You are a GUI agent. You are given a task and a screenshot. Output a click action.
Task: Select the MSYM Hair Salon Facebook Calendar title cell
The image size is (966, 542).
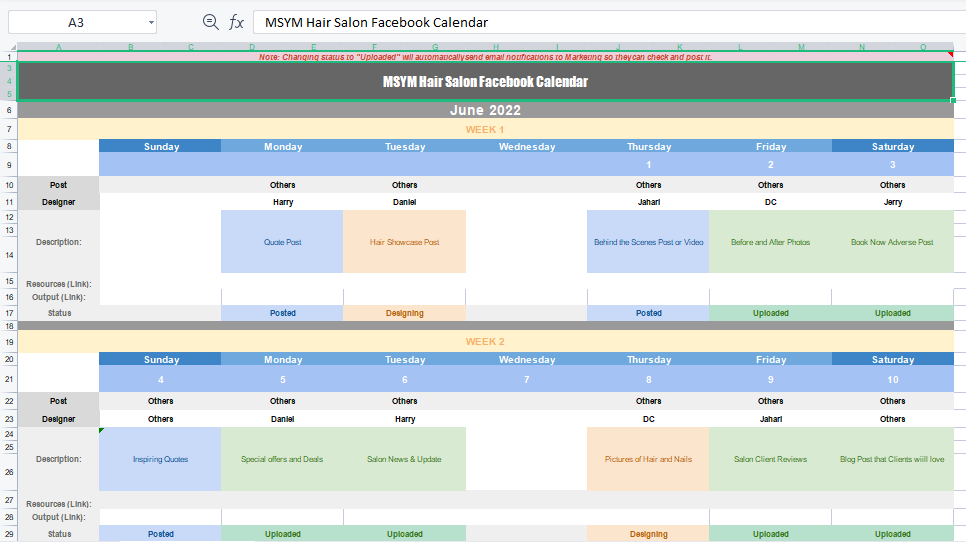click(485, 81)
